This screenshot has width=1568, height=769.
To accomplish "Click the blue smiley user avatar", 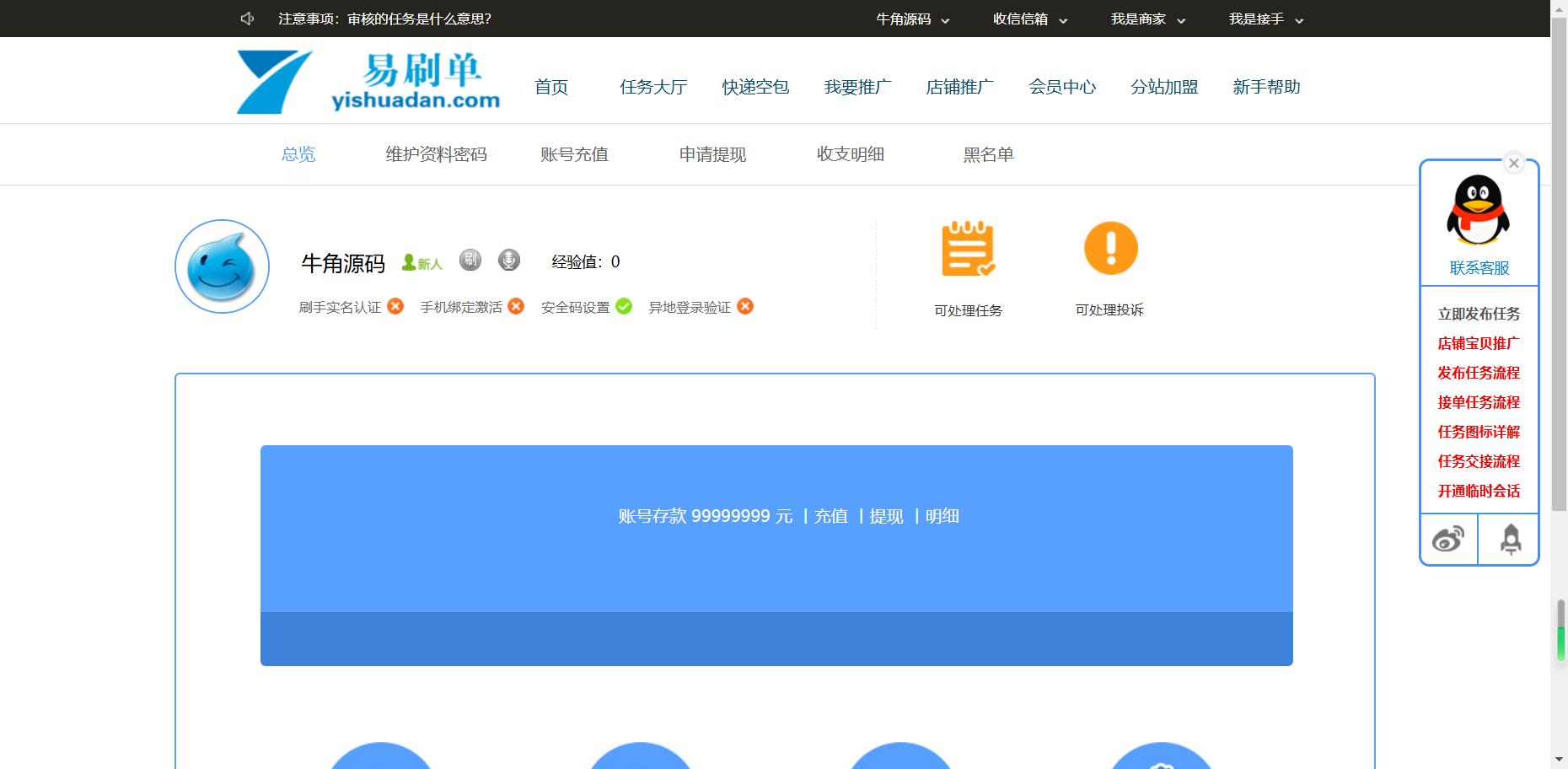I will coord(222,266).
